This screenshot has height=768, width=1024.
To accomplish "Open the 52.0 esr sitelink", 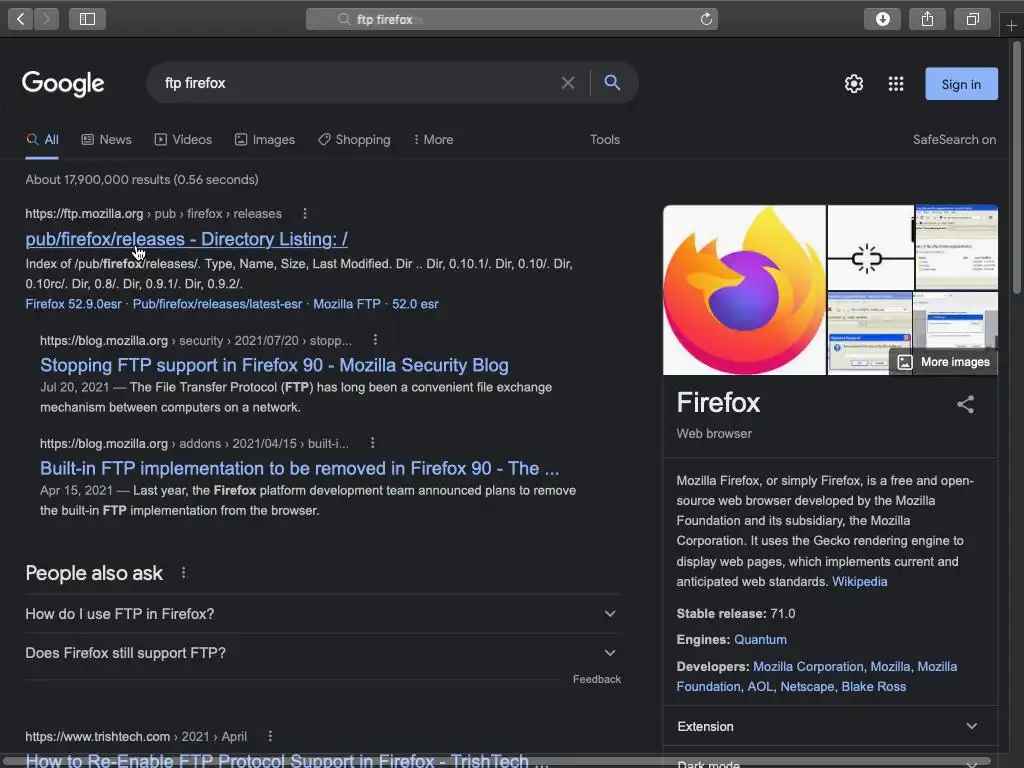I will click(x=415, y=304).
